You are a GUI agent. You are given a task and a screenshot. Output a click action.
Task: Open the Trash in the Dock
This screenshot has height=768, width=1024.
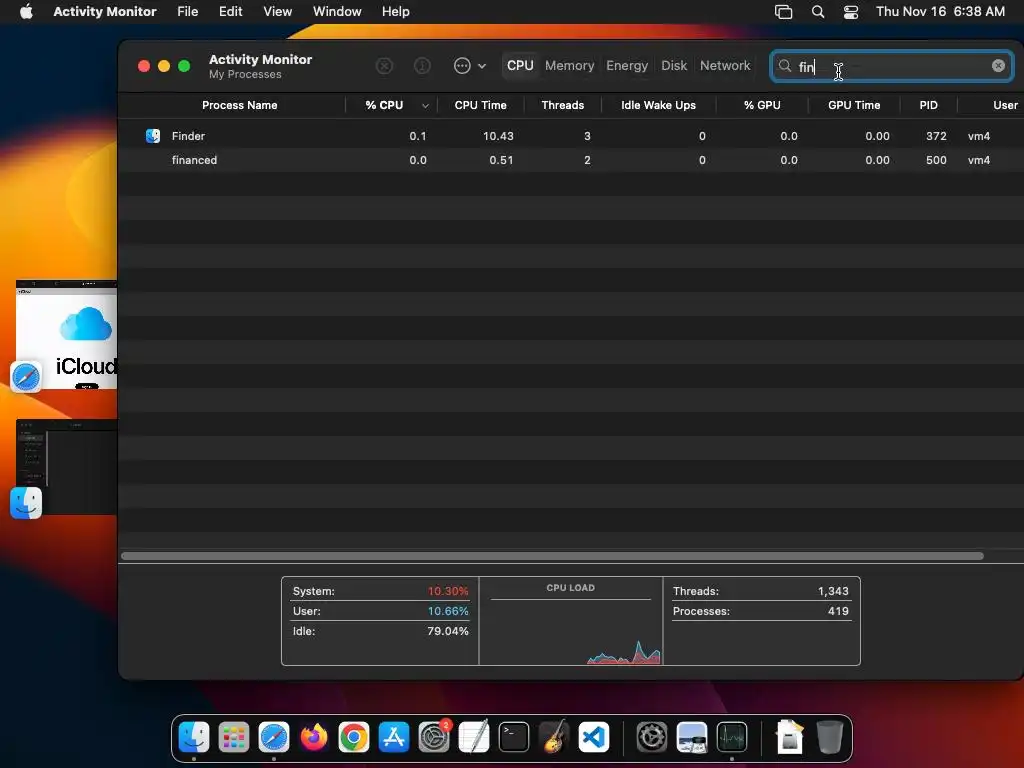pos(829,737)
